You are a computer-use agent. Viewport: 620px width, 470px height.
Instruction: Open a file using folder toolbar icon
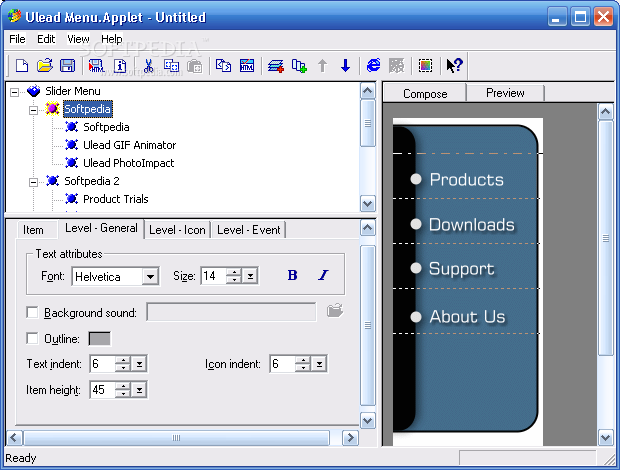pos(45,65)
